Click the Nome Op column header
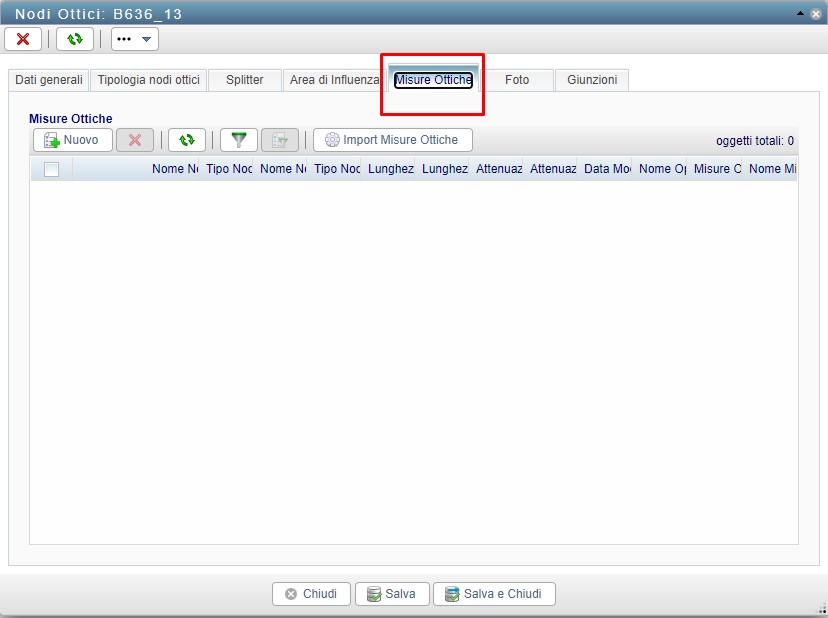This screenshot has height=618, width=828. [x=662, y=169]
